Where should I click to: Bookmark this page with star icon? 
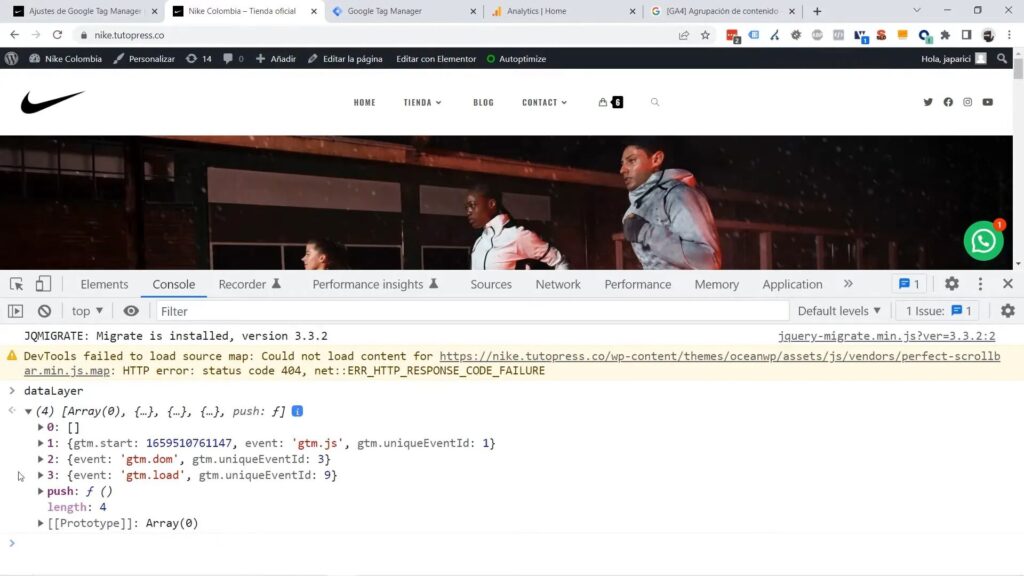(705, 35)
